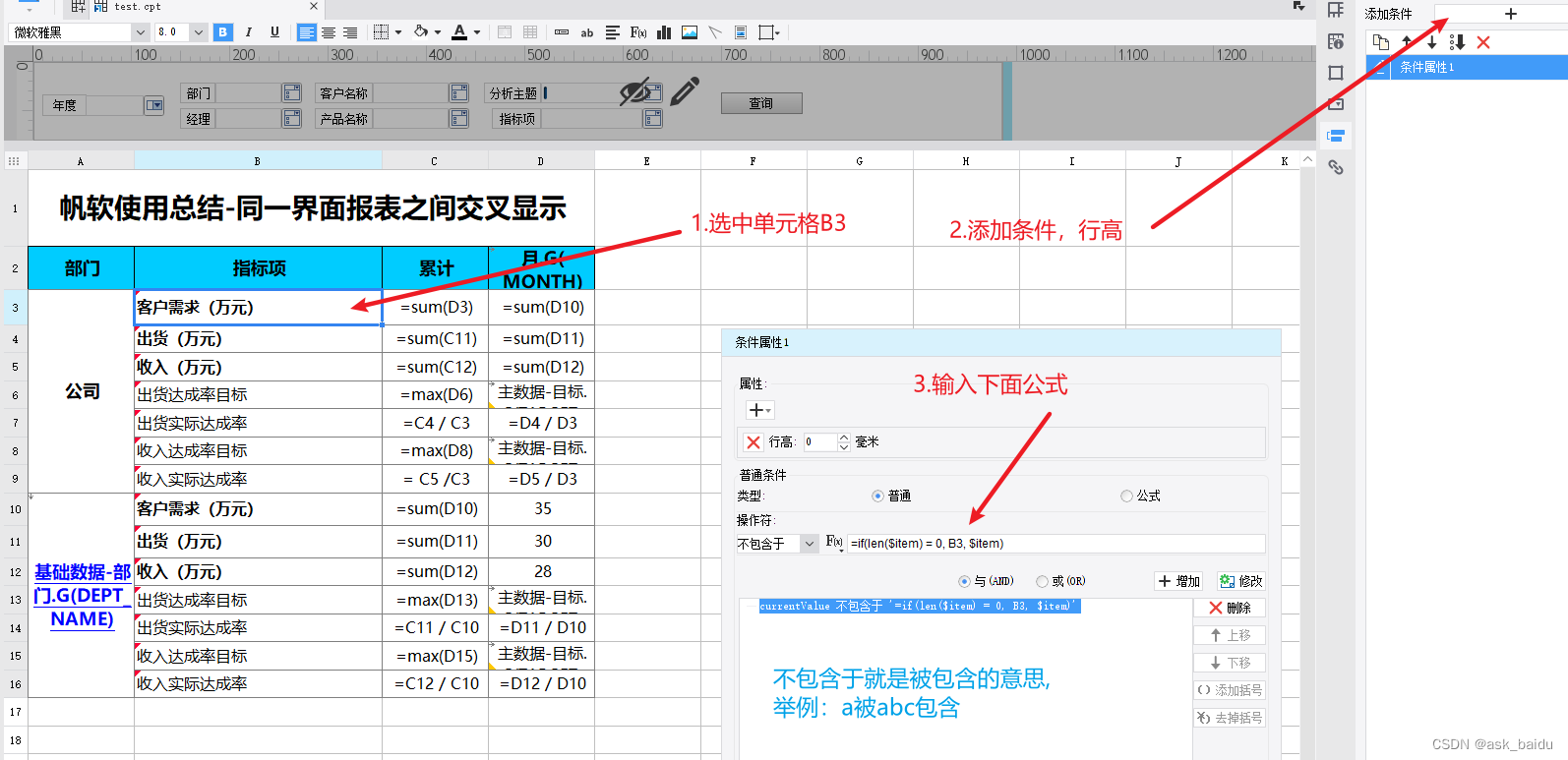The width and height of the screenshot is (1568, 760).
Task: Open the 年度 combo box widget
Action: tap(154, 105)
